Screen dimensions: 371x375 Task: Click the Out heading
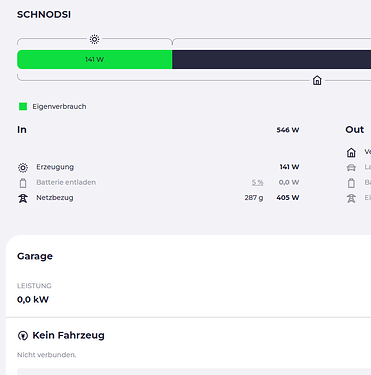coord(355,130)
